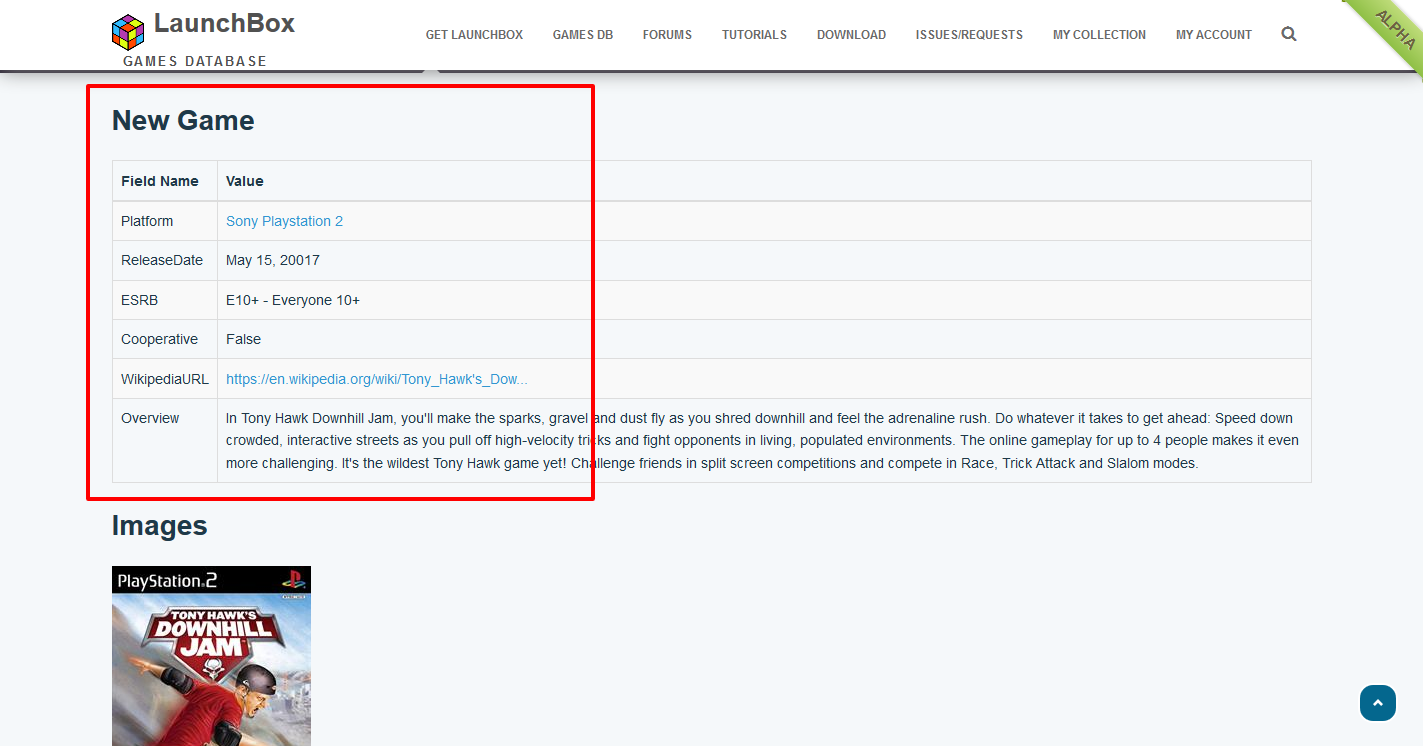Select the May 15, 20017 value
The image size is (1423, 746).
[x=273, y=260]
